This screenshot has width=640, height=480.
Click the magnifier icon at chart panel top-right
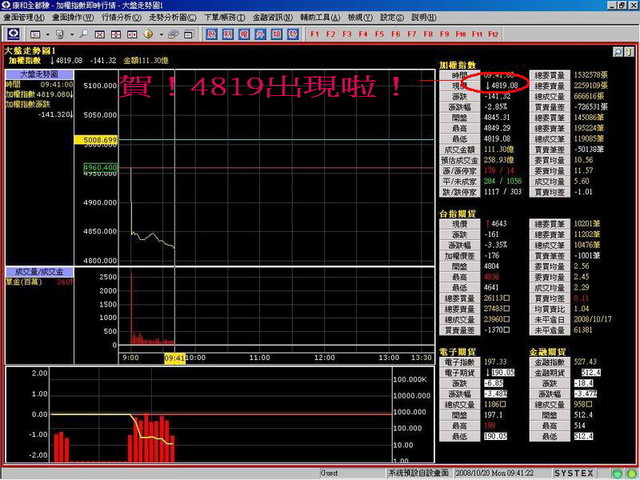click(618, 52)
